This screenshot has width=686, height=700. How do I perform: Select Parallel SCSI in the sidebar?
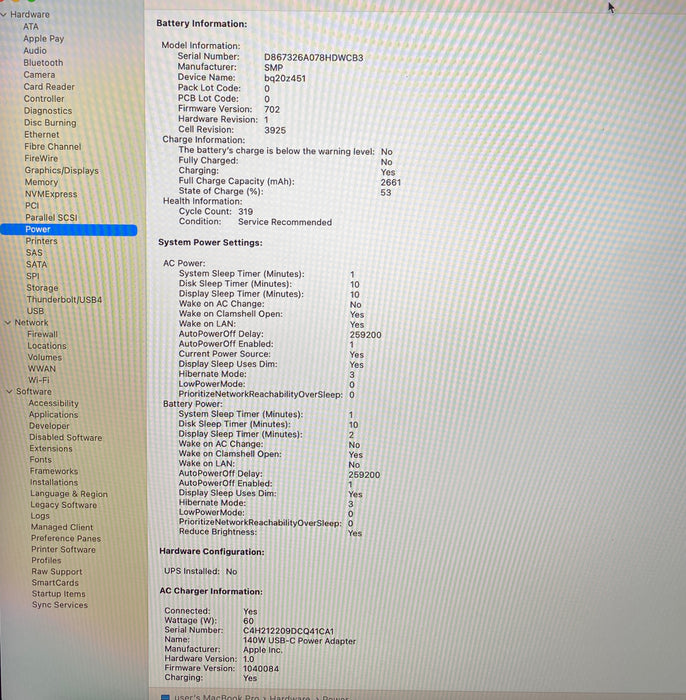51,217
